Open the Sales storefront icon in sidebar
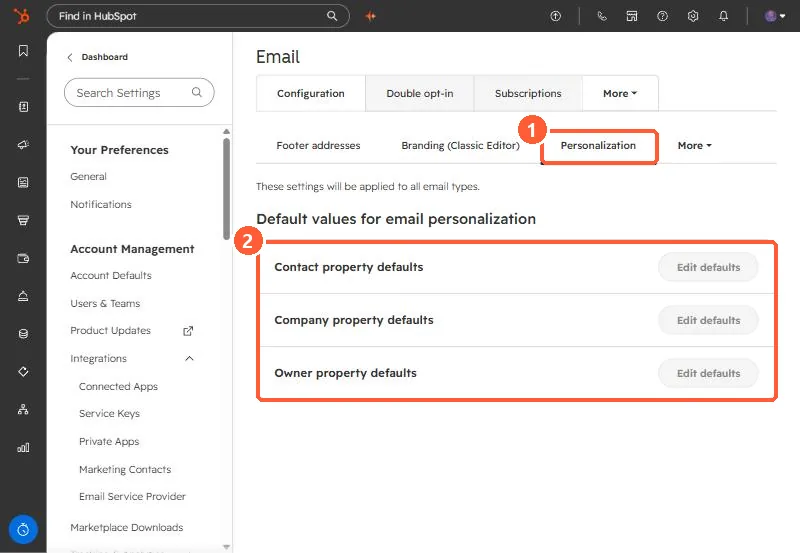 [23, 220]
